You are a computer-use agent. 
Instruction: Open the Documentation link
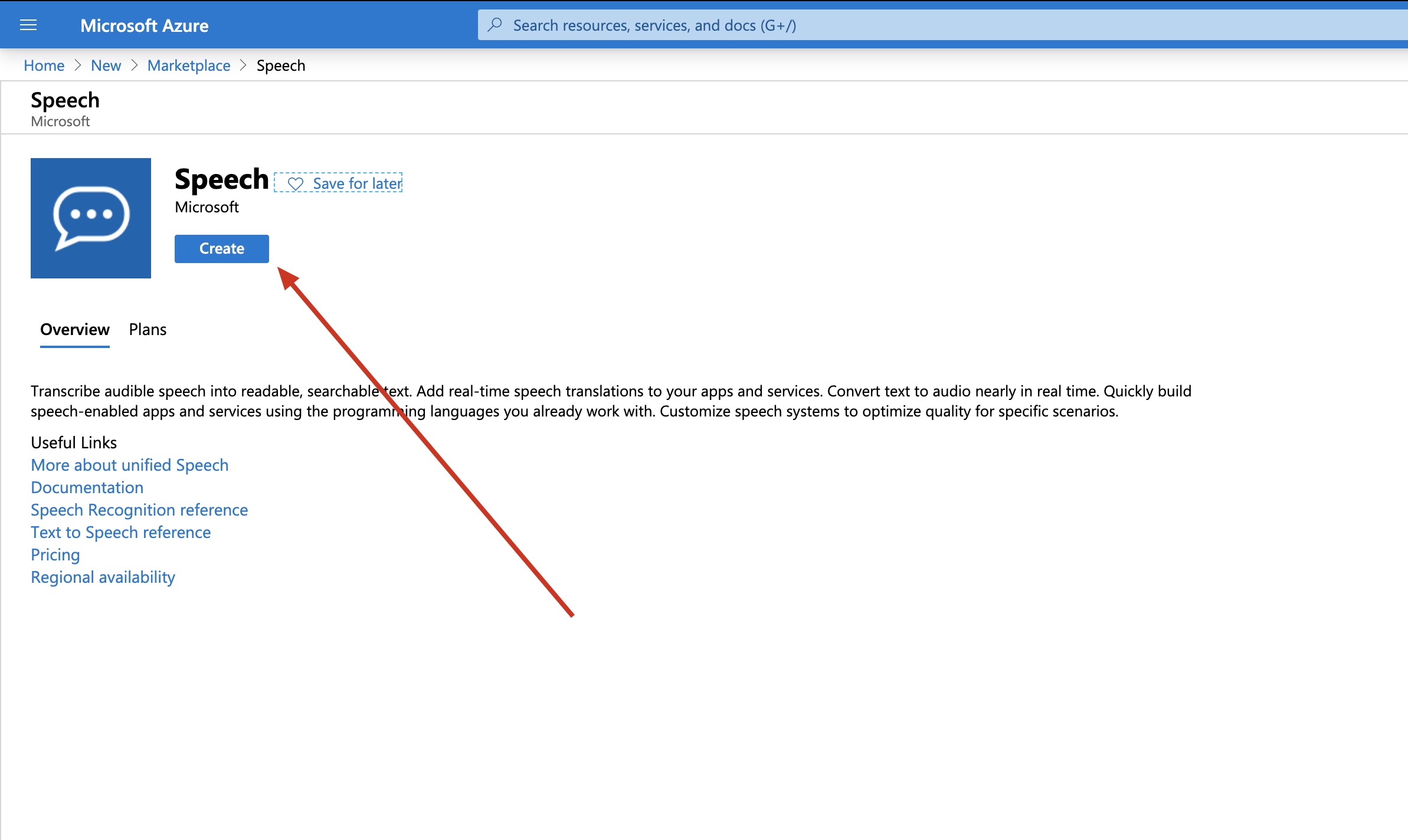(x=87, y=487)
